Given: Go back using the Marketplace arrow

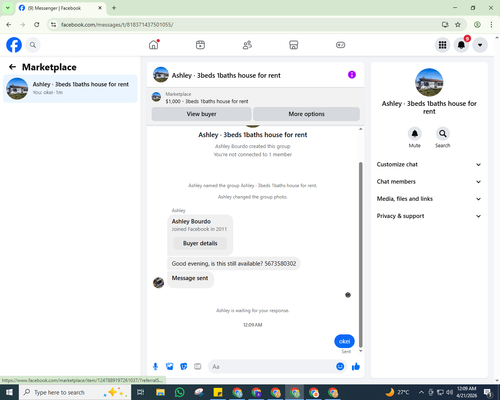Looking at the screenshot, I should (x=13, y=67).
